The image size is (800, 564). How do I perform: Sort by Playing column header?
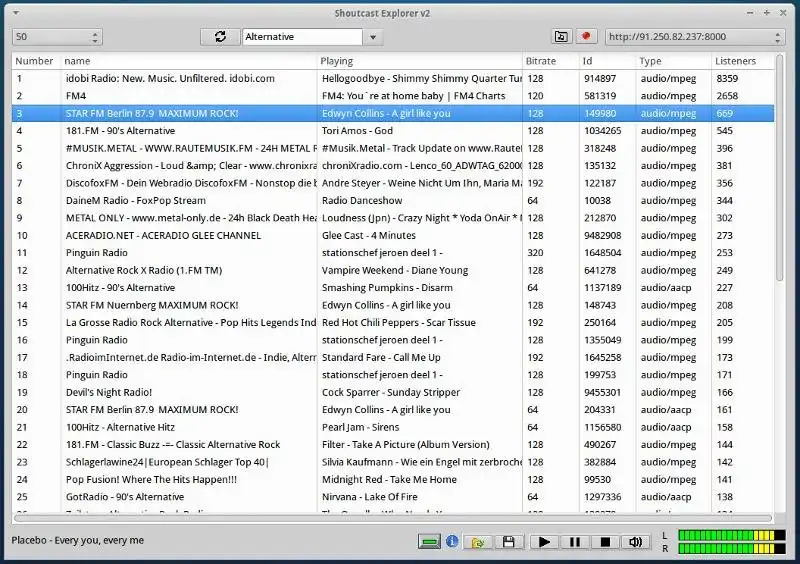click(420, 61)
